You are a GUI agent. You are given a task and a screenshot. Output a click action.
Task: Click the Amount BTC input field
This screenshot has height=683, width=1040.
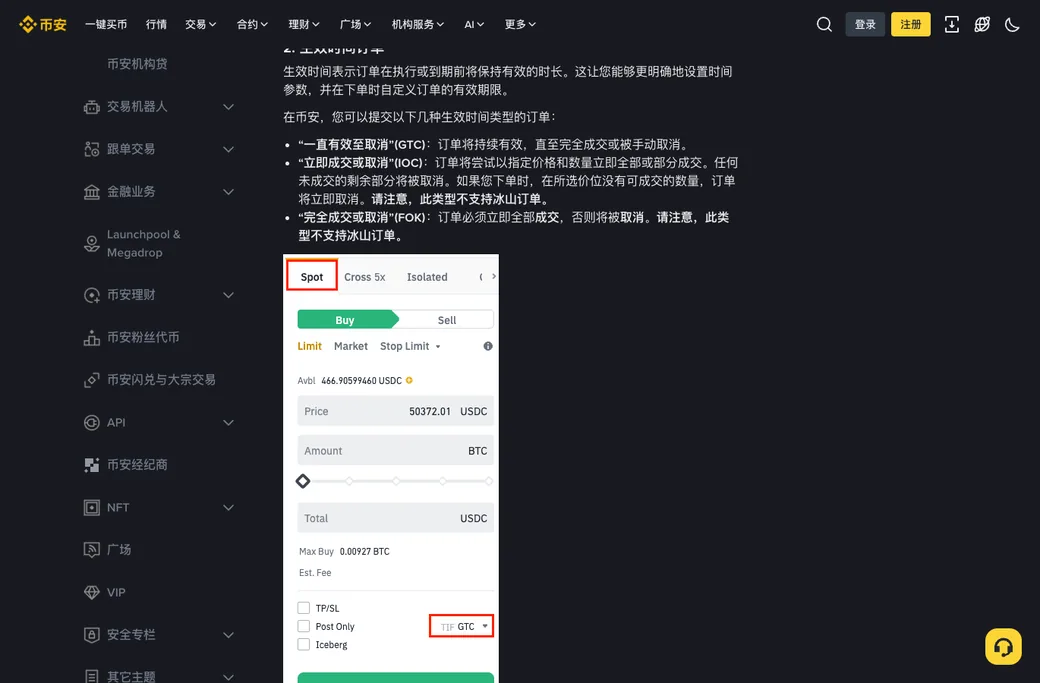[395, 450]
